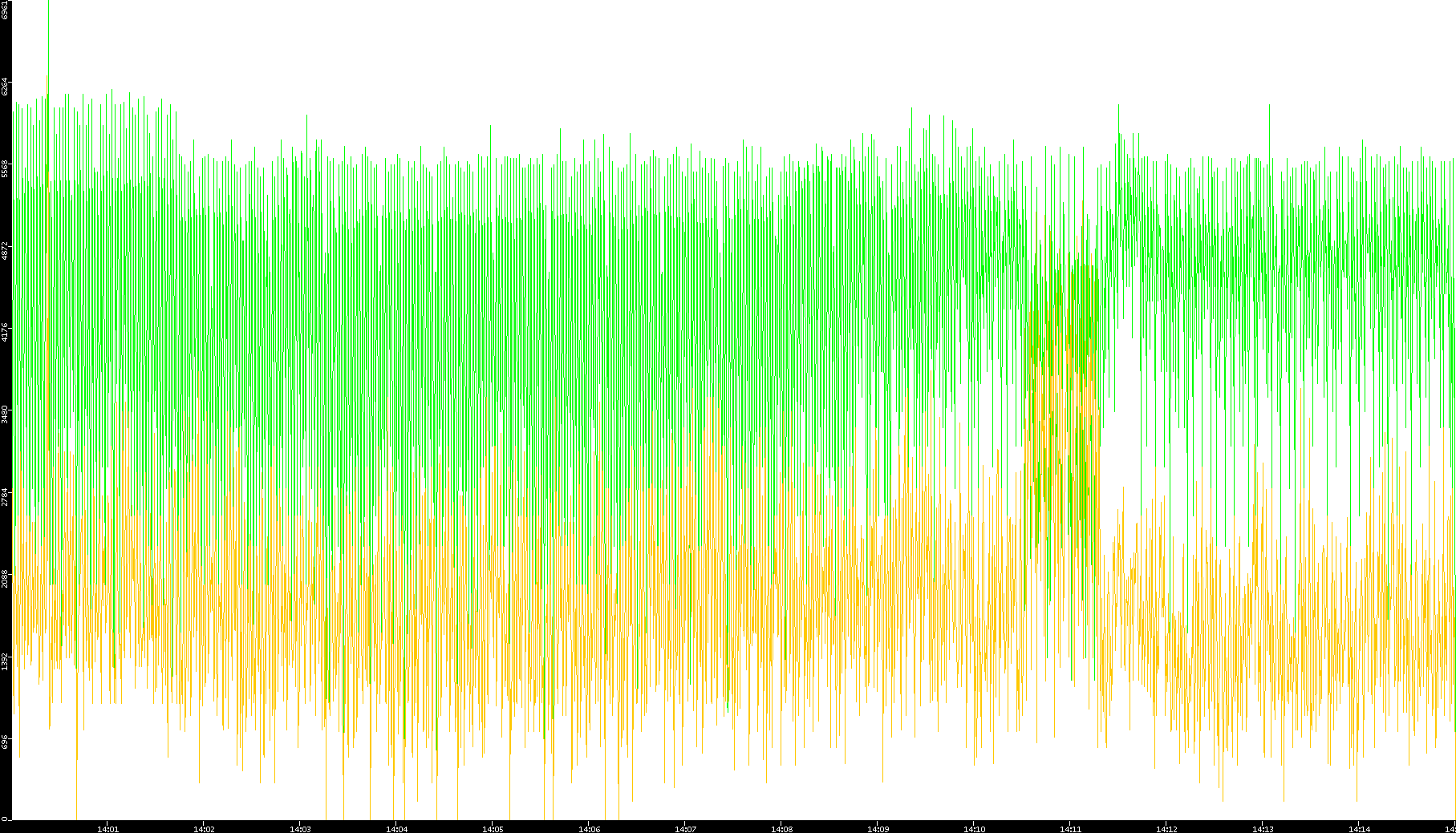Image resolution: width=1456 pixels, height=833 pixels.
Task: Pick the 2088 value axis label
Action: (6, 577)
